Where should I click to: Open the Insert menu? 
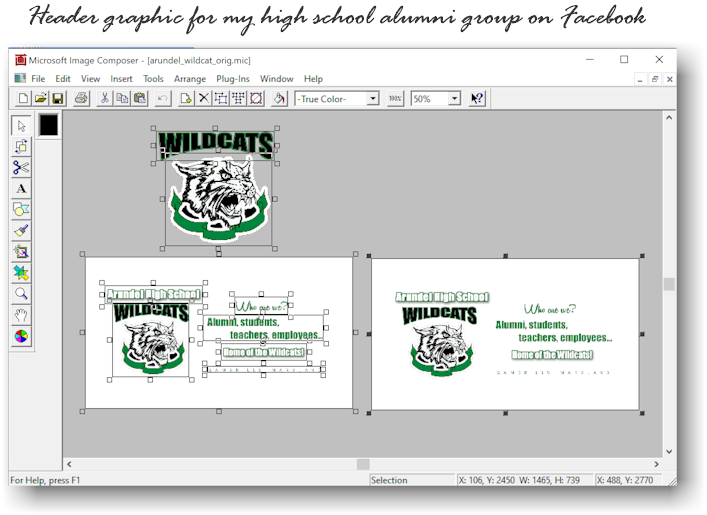pos(121,79)
